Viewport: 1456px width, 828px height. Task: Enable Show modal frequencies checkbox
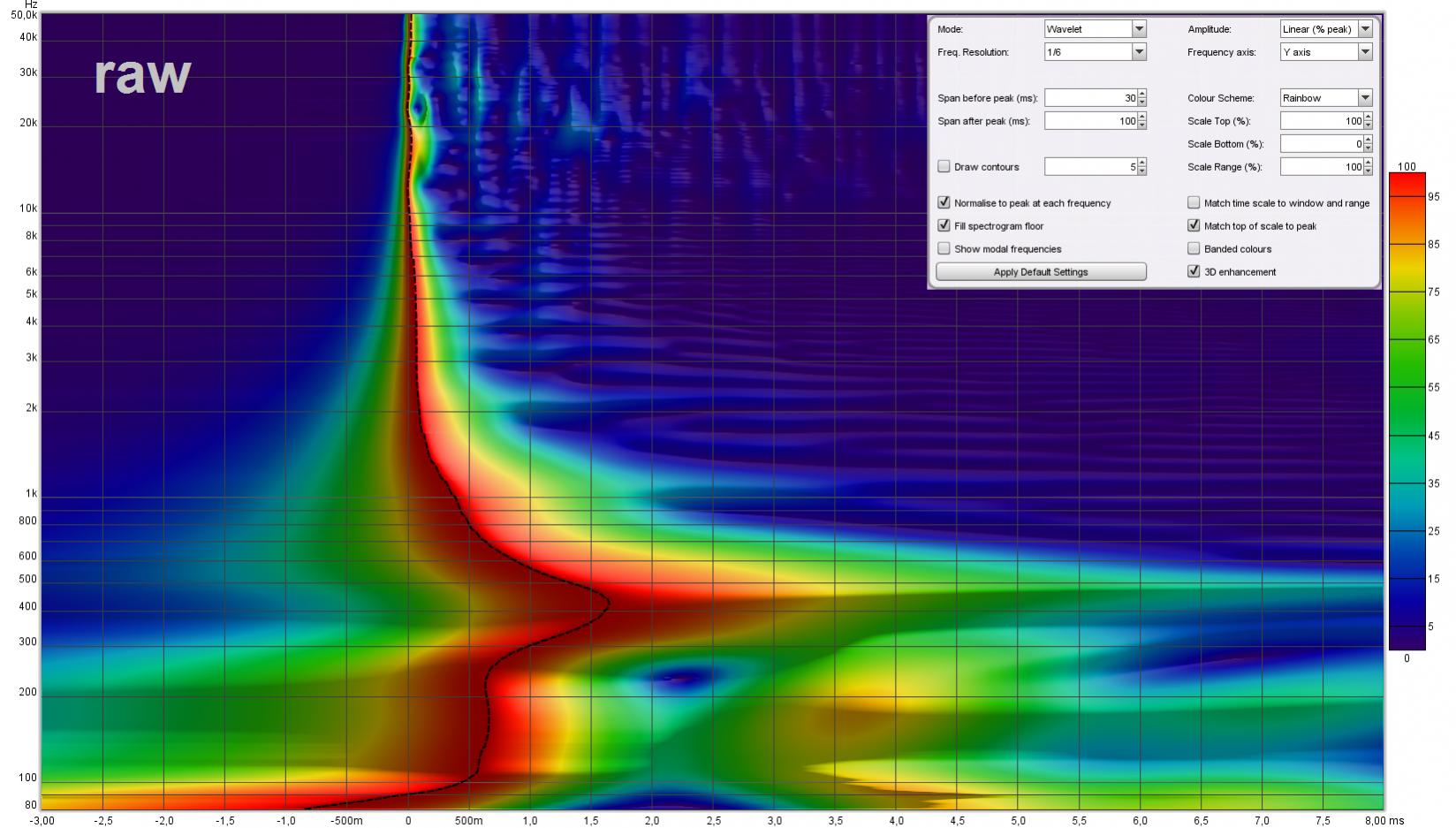click(944, 248)
